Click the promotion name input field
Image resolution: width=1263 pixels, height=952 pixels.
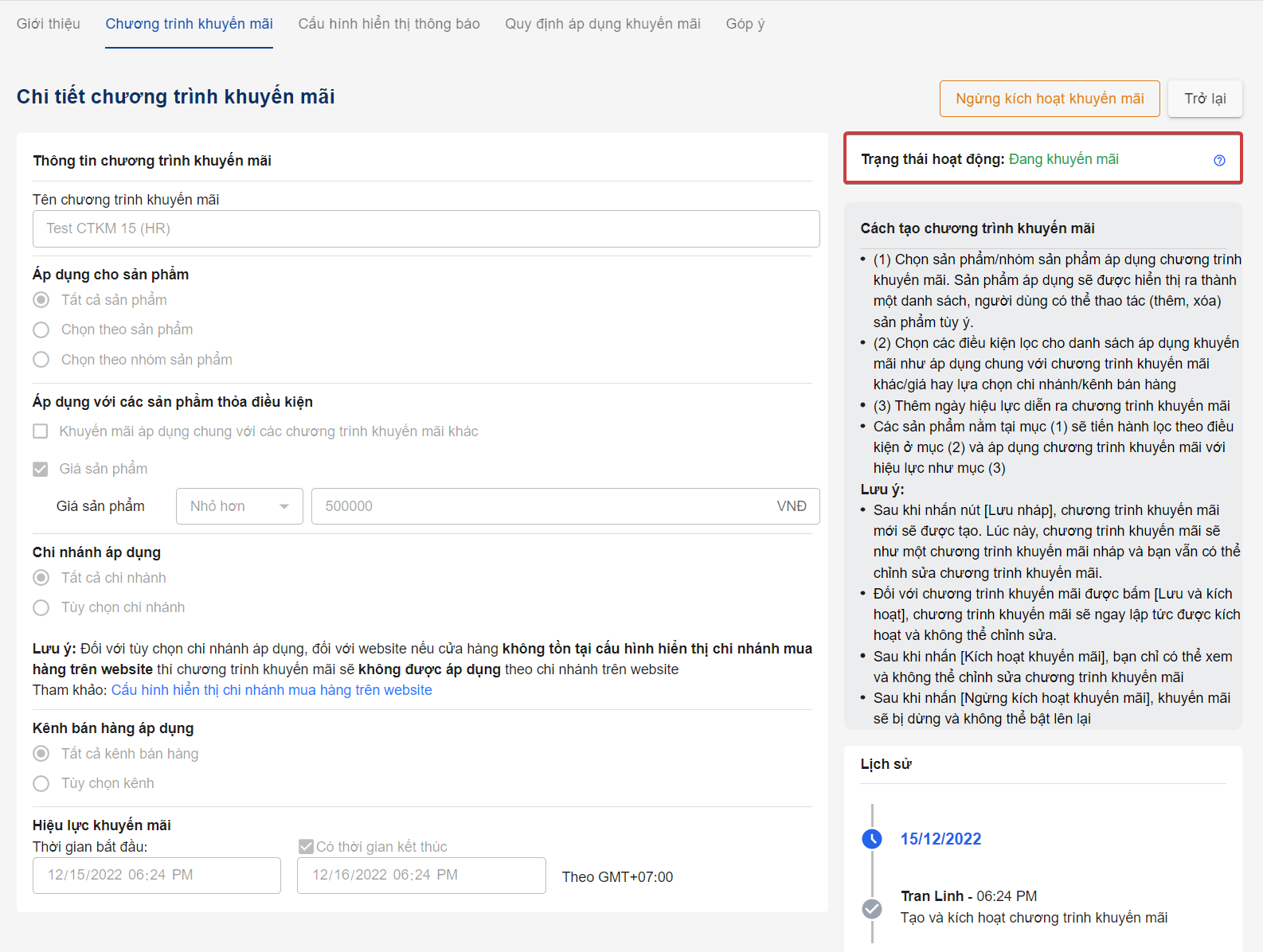pyautogui.click(x=426, y=229)
